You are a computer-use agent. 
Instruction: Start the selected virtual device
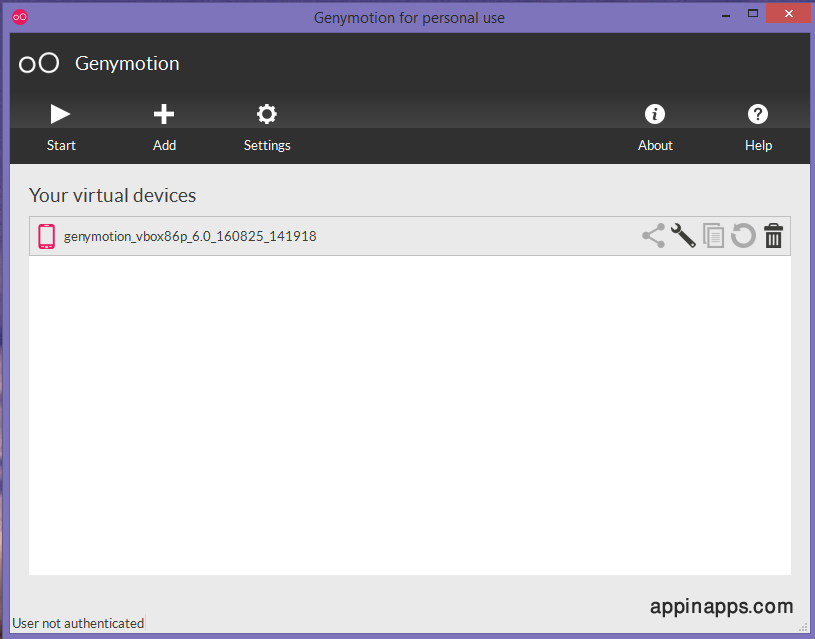pos(61,127)
